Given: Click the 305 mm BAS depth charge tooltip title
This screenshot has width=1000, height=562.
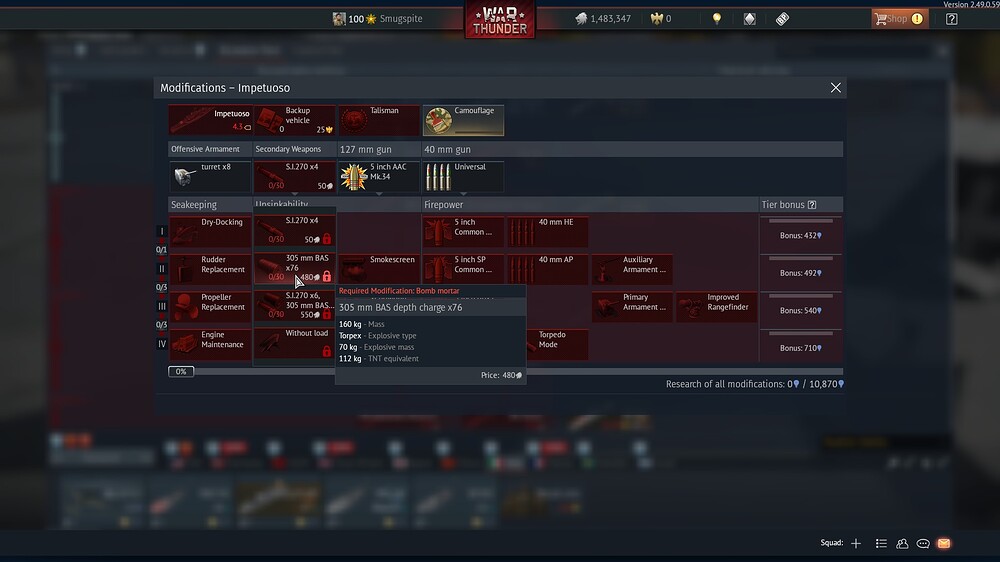Looking at the screenshot, I should 401,307.
